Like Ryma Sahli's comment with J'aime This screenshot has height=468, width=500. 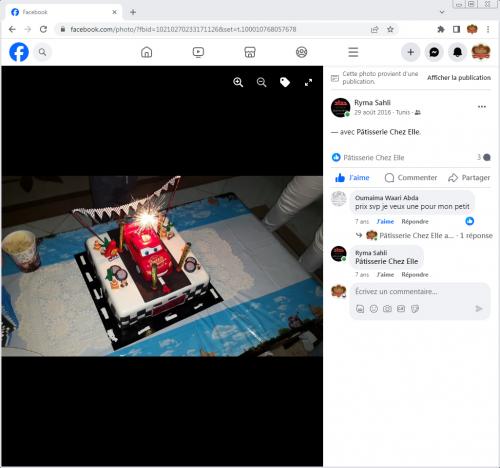(385, 275)
